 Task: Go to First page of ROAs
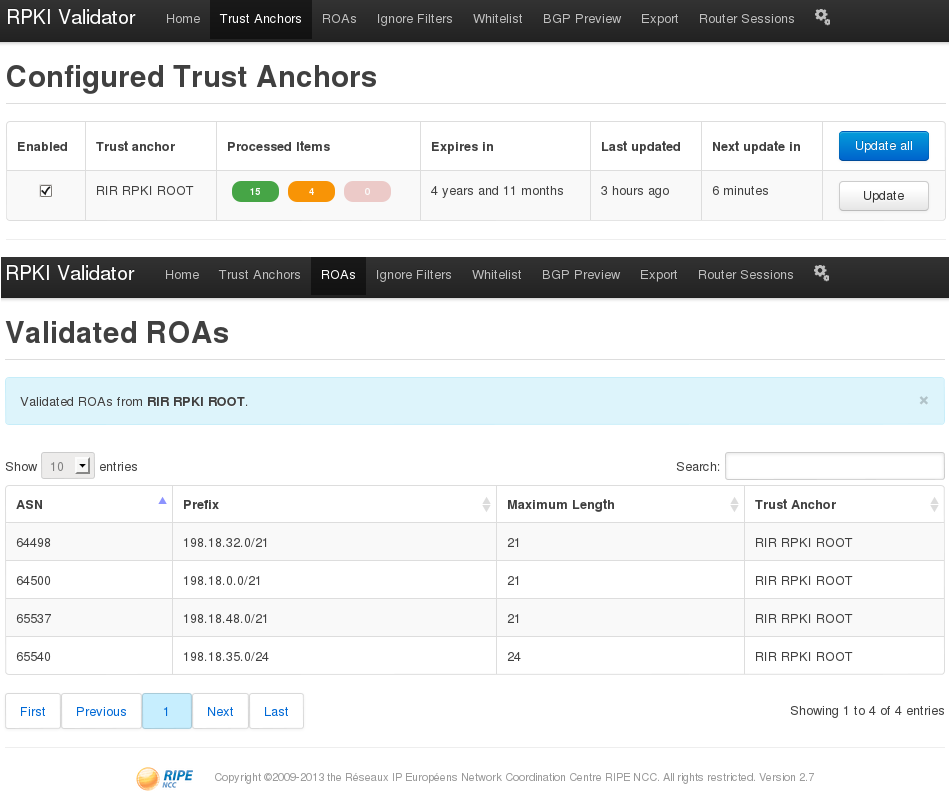(x=33, y=711)
